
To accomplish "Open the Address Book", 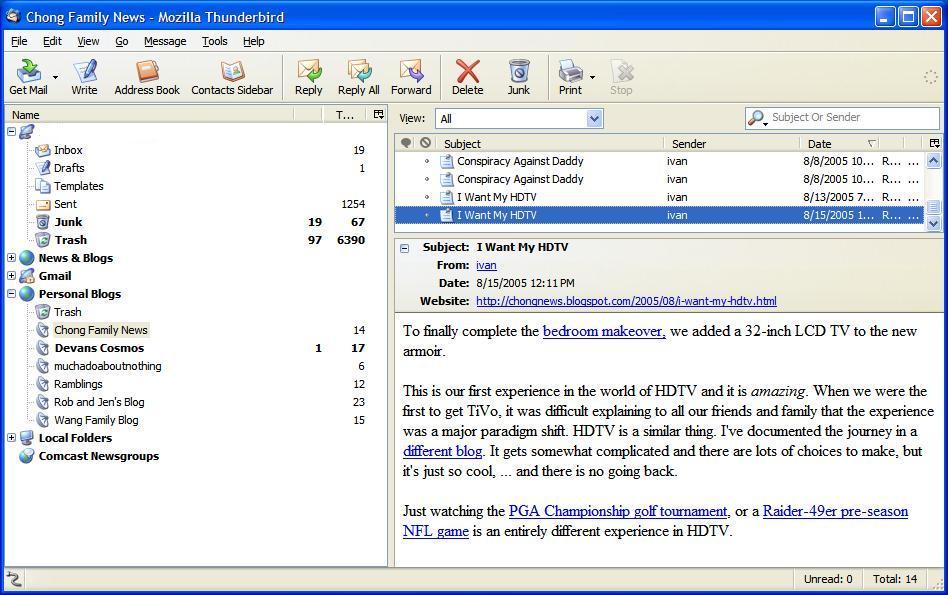I will click(147, 77).
